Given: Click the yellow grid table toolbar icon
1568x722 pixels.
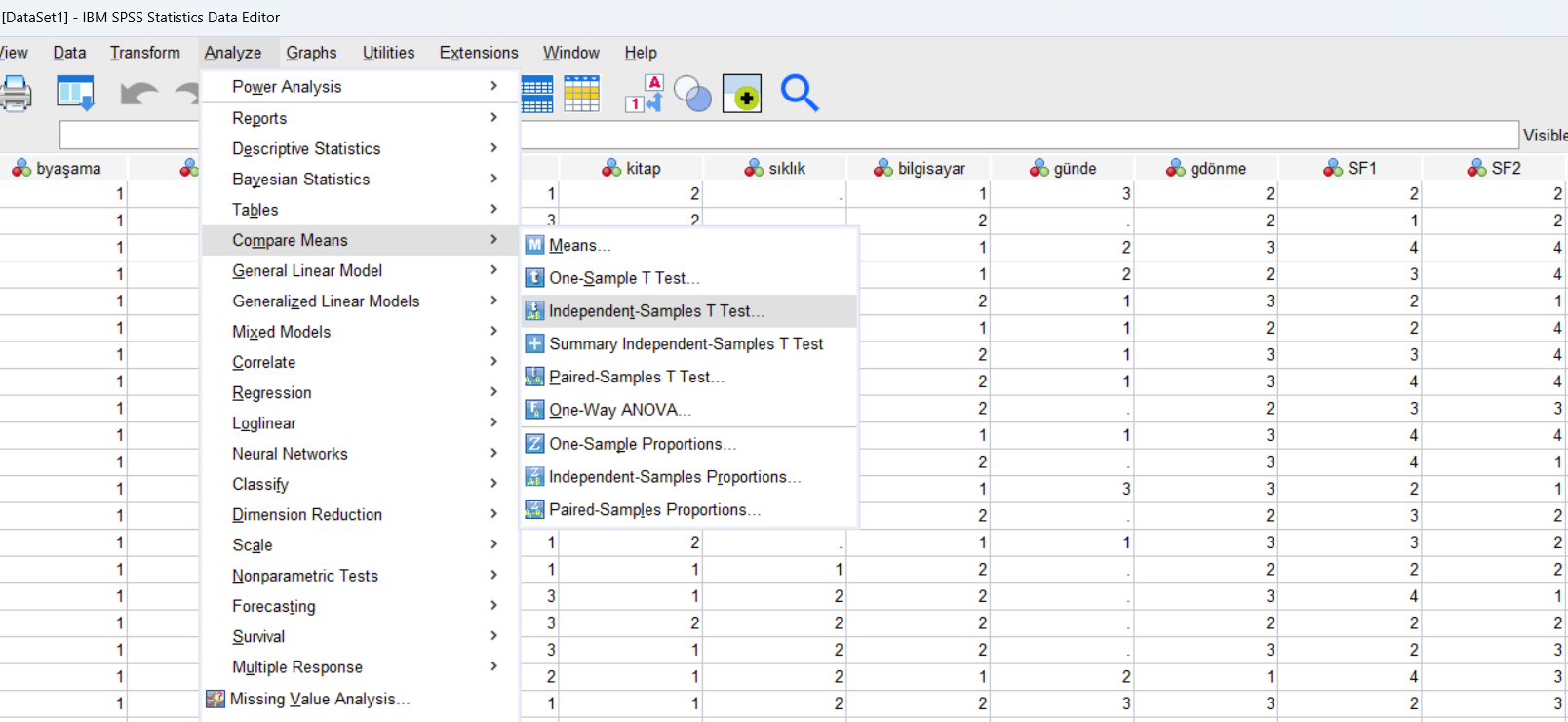Looking at the screenshot, I should pyautogui.click(x=582, y=94).
